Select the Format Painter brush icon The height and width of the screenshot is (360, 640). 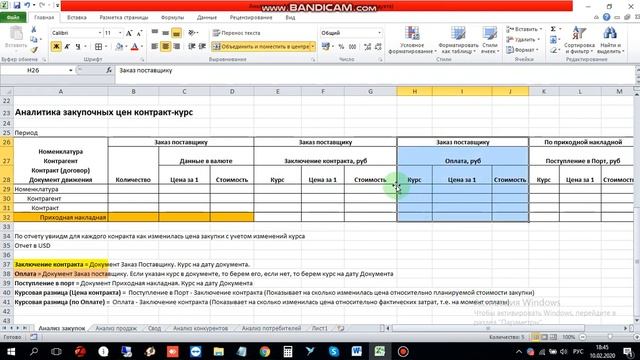pyautogui.click(x=34, y=49)
